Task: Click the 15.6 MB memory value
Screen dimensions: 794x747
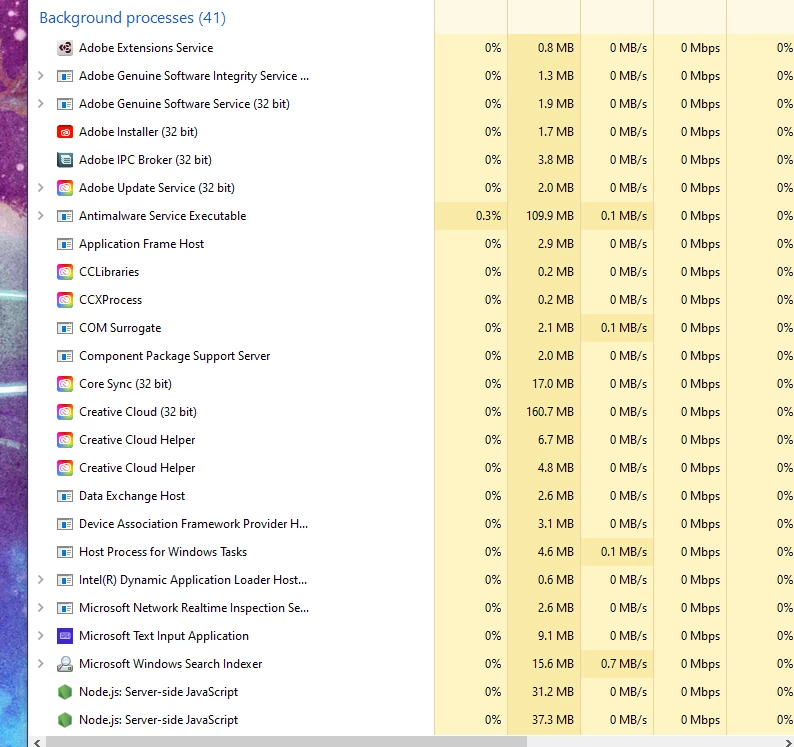Action: [553, 664]
